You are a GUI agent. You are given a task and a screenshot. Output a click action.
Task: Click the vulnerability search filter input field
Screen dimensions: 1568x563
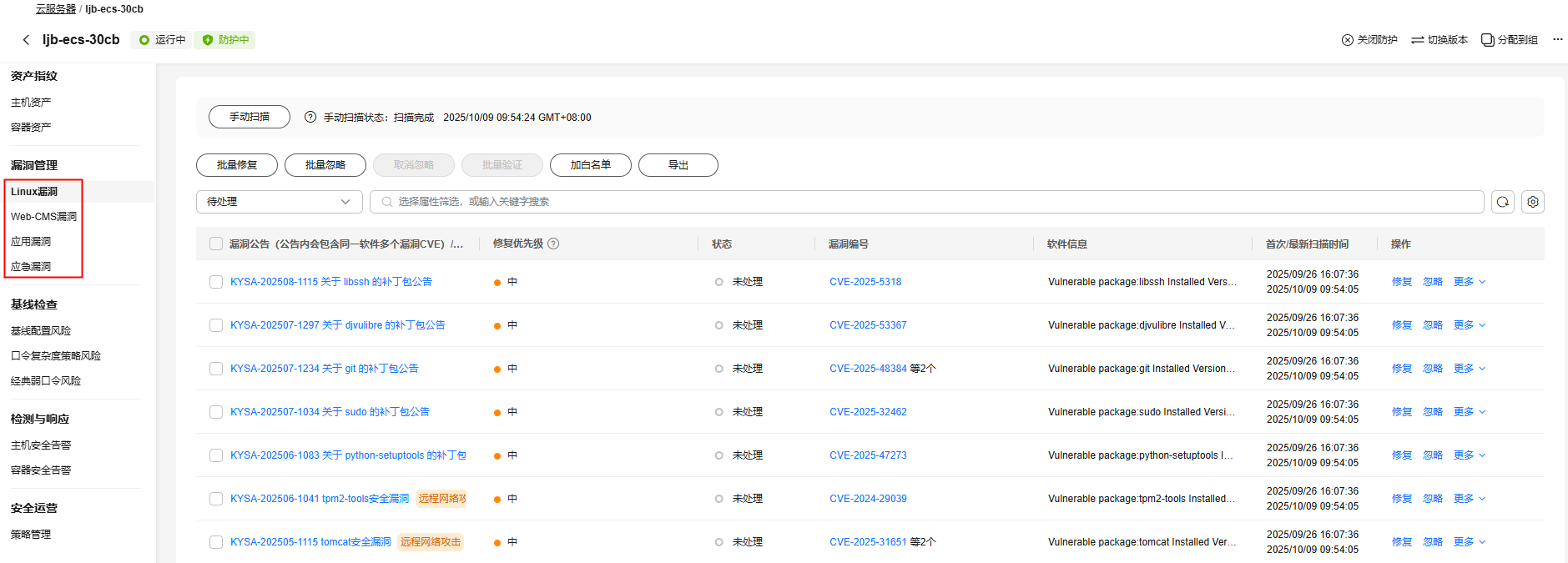926,202
